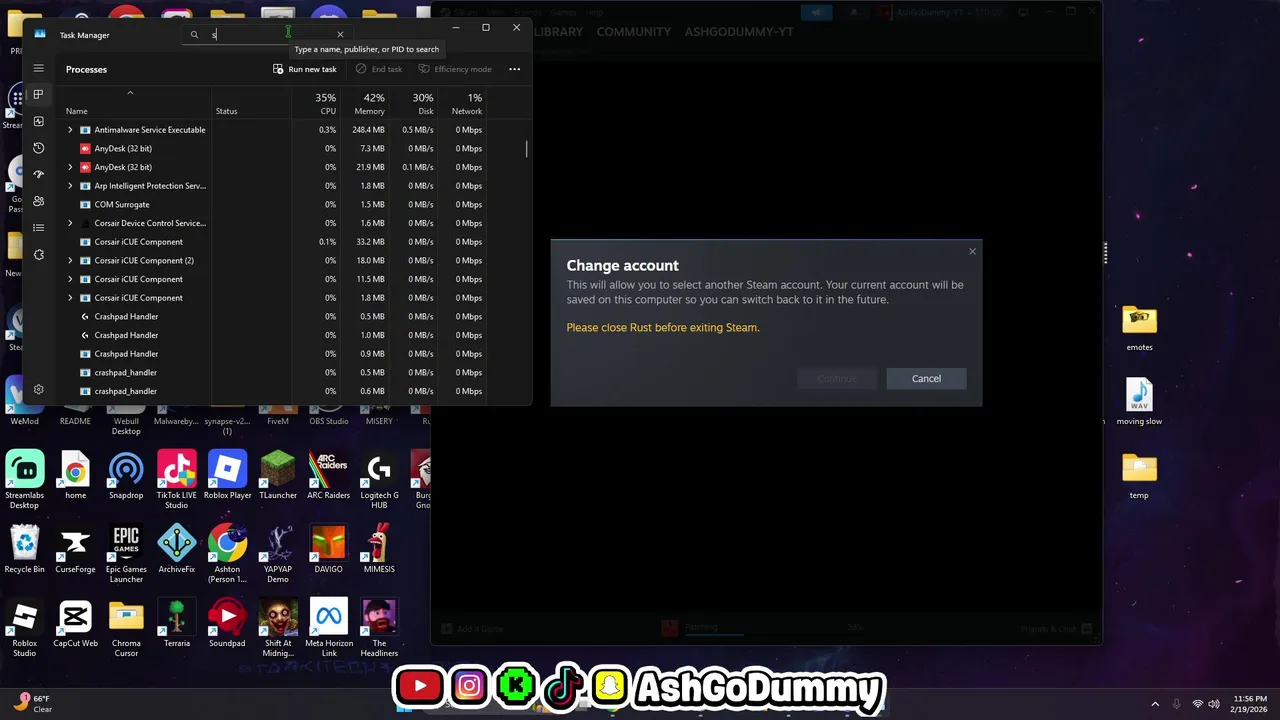1280x720 pixels.
Task: Open Services page in Task Manager sidebar
Action: 38,254
